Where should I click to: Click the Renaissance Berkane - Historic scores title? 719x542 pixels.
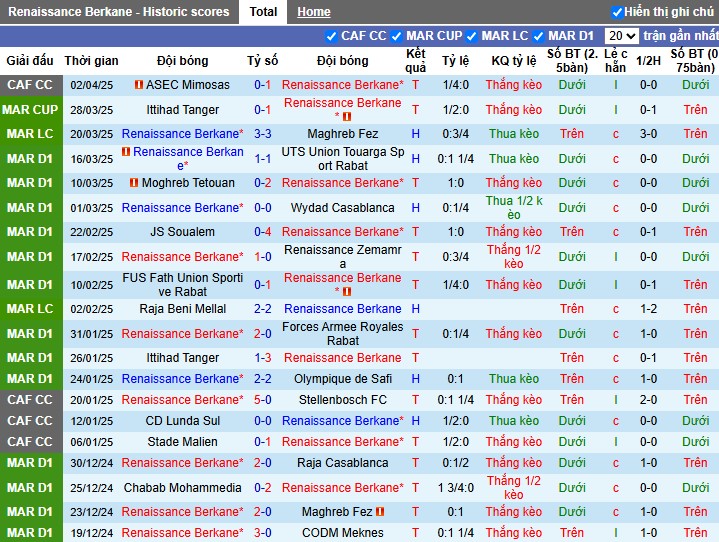pyautogui.click(x=119, y=11)
